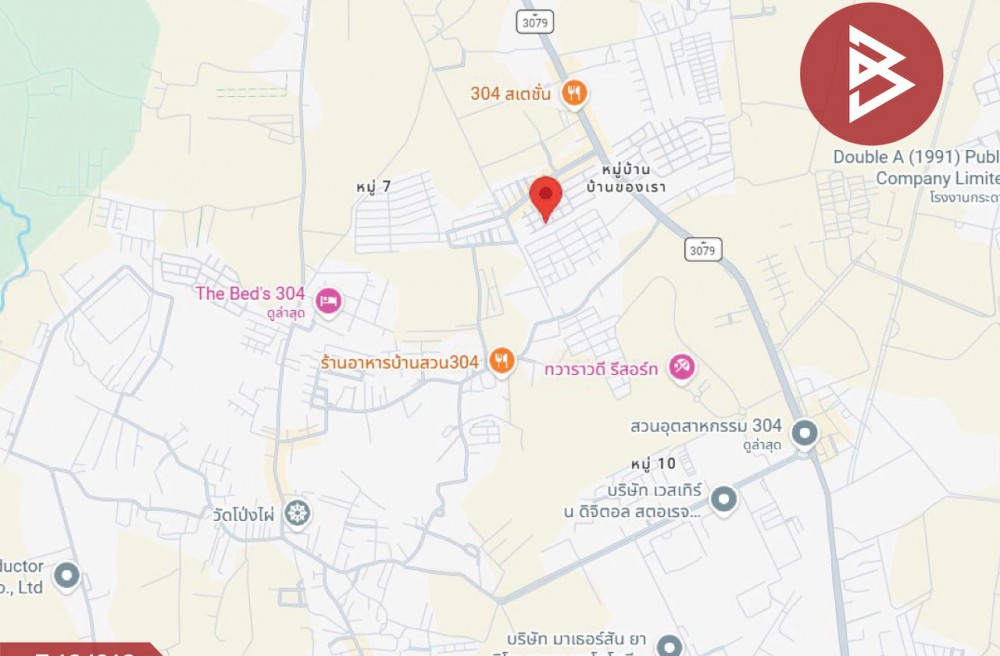Click Double A (1991) Public Company label
The width and height of the screenshot is (1000, 656).
coord(916,168)
